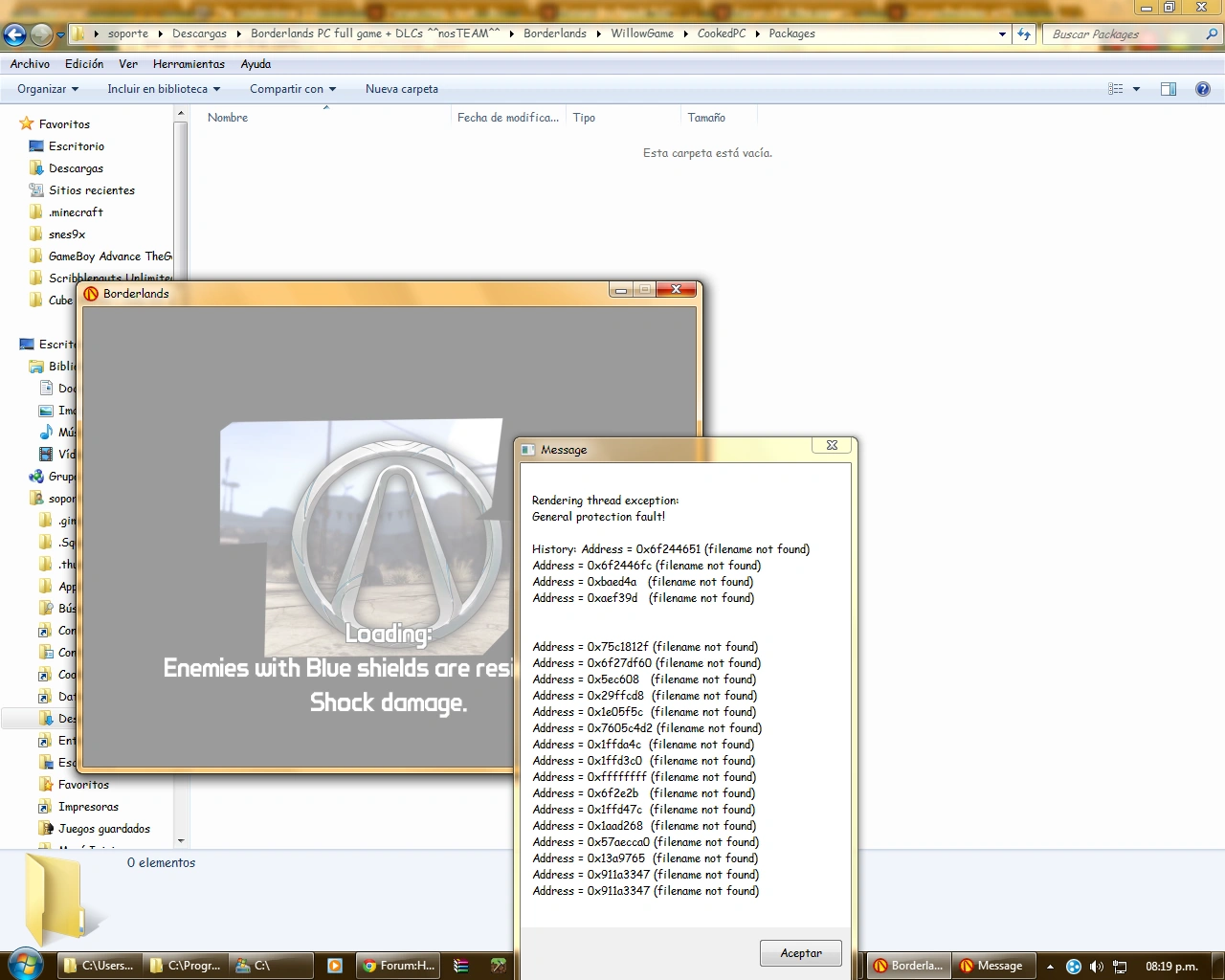The width and height of the screenshot is (1225, 980).
Task: Open Escritorio under Favoritos
Action: click(x=77, y=146)
